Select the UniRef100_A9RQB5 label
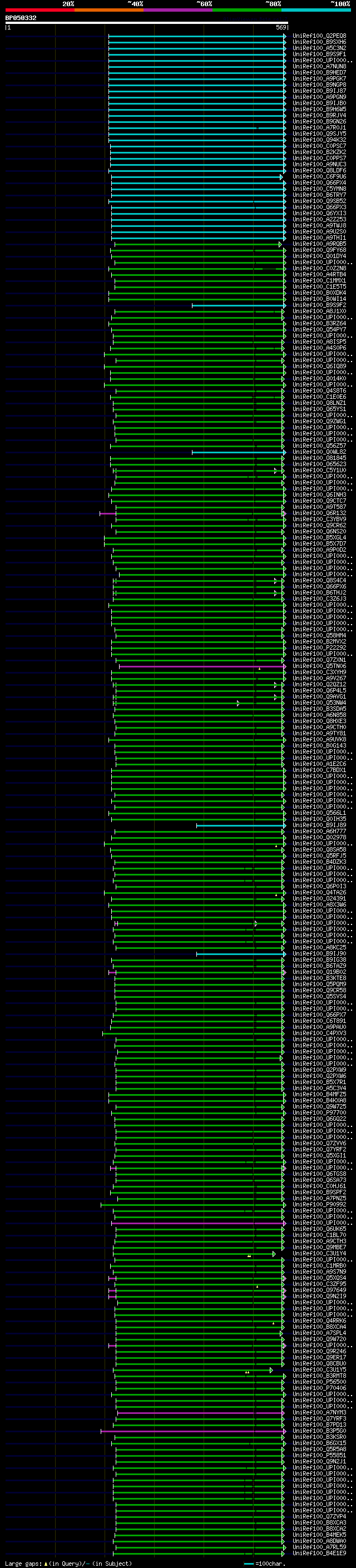Viewport: 356px width, 1568px height. pyautogui.click(x=319, y=244)
